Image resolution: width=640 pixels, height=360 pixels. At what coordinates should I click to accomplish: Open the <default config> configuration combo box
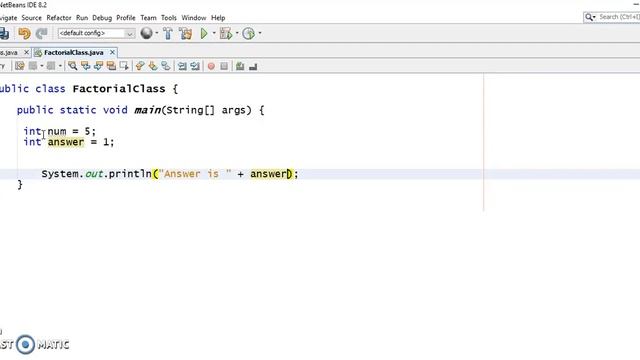(96, 33)
